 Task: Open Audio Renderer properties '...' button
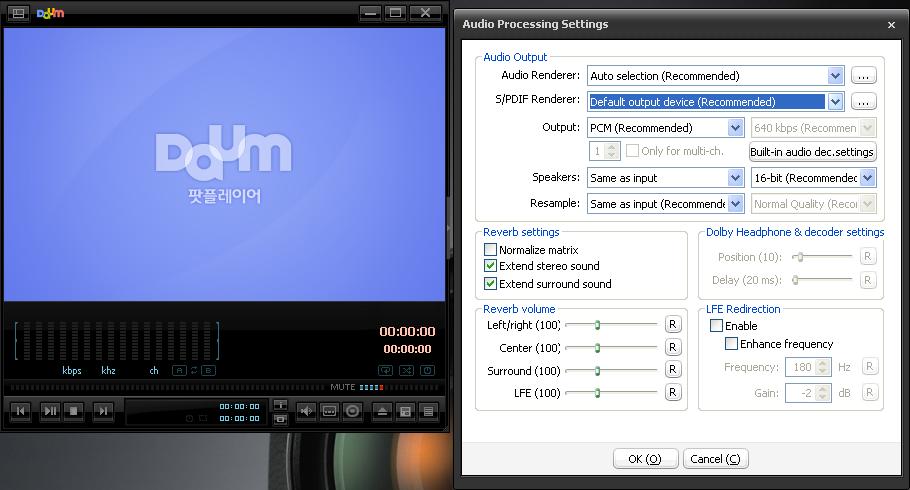click(x=864, y=76)
